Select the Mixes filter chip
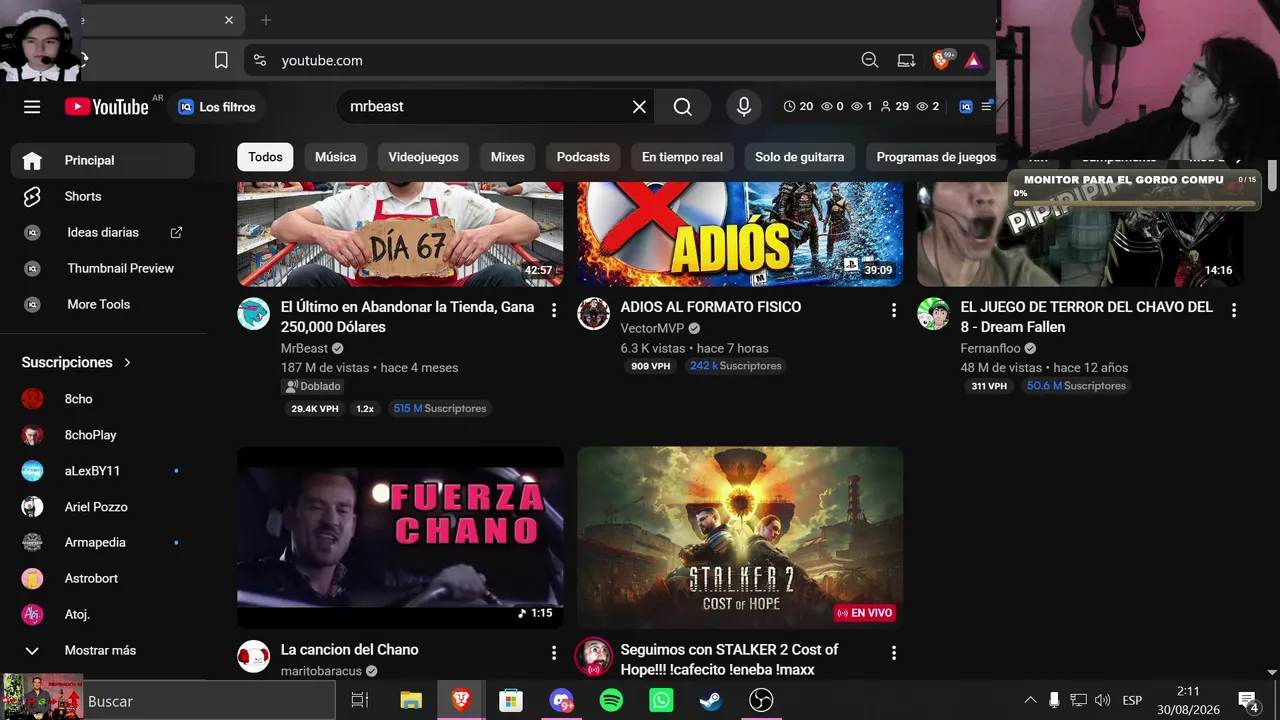 click(x=507, y=157)
